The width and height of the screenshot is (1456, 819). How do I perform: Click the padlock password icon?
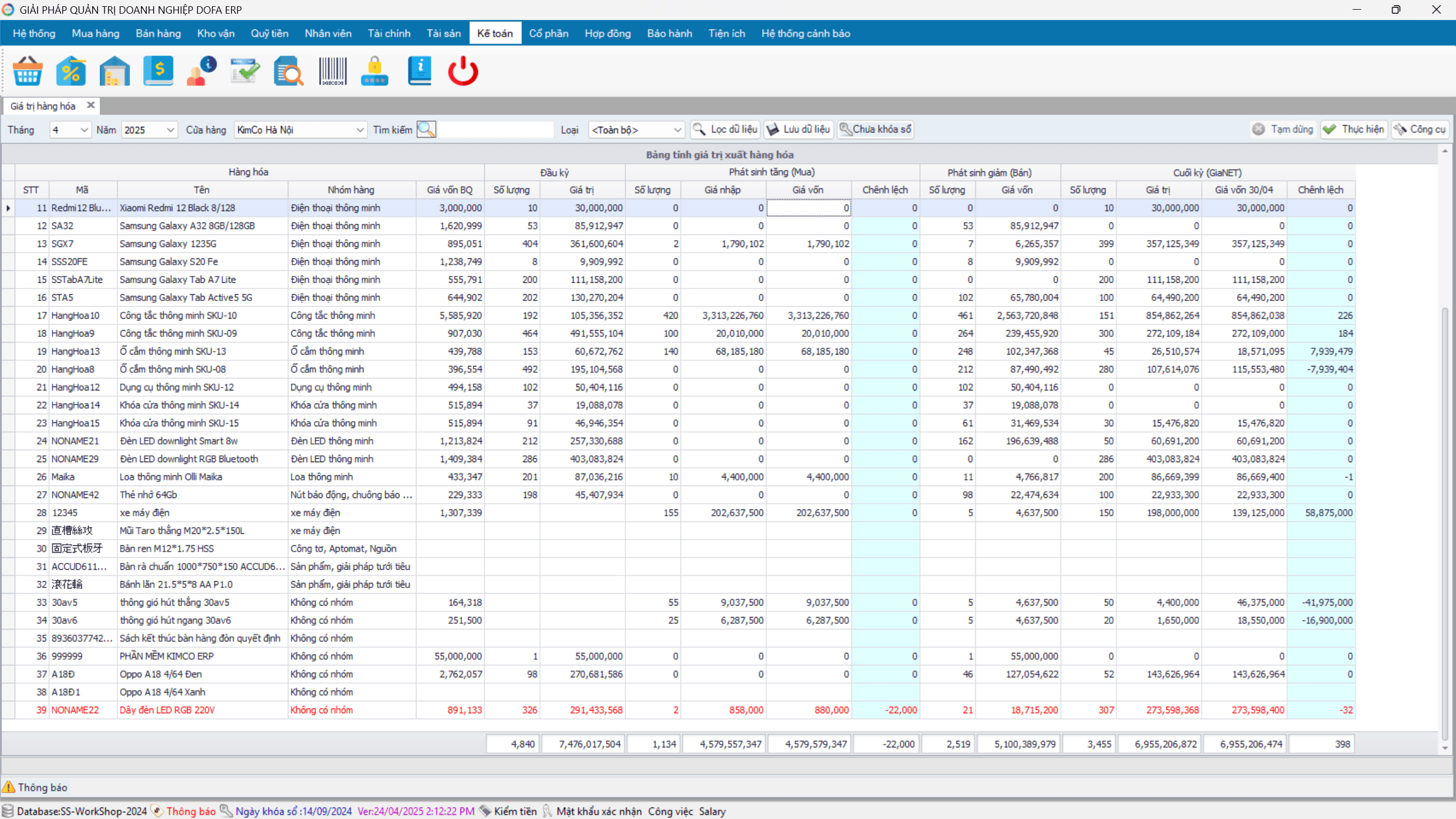tap(374, 71)
